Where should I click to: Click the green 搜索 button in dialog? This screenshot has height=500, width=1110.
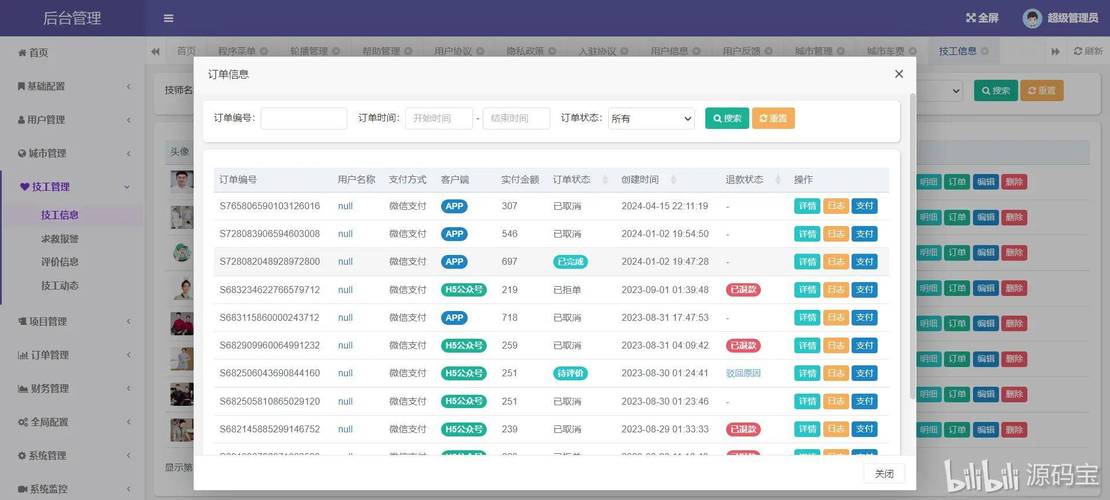pos(727,118)
